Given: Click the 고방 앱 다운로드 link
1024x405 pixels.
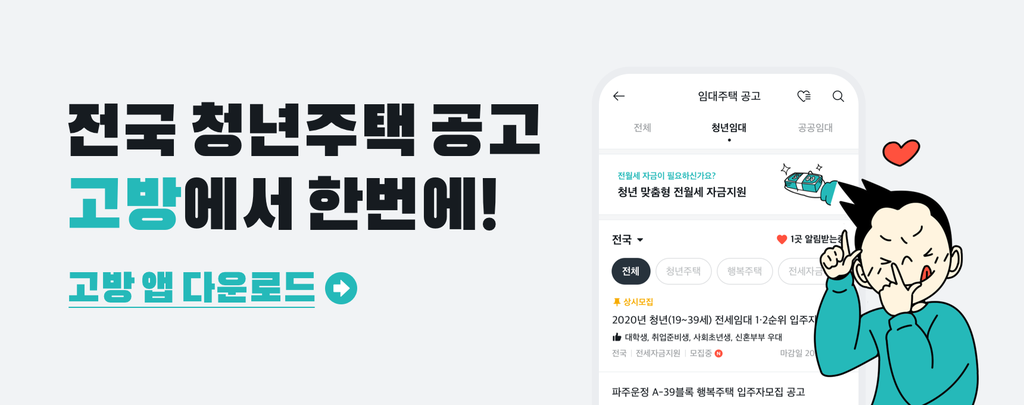Looking at the screenshot, I should coord(191,288).
